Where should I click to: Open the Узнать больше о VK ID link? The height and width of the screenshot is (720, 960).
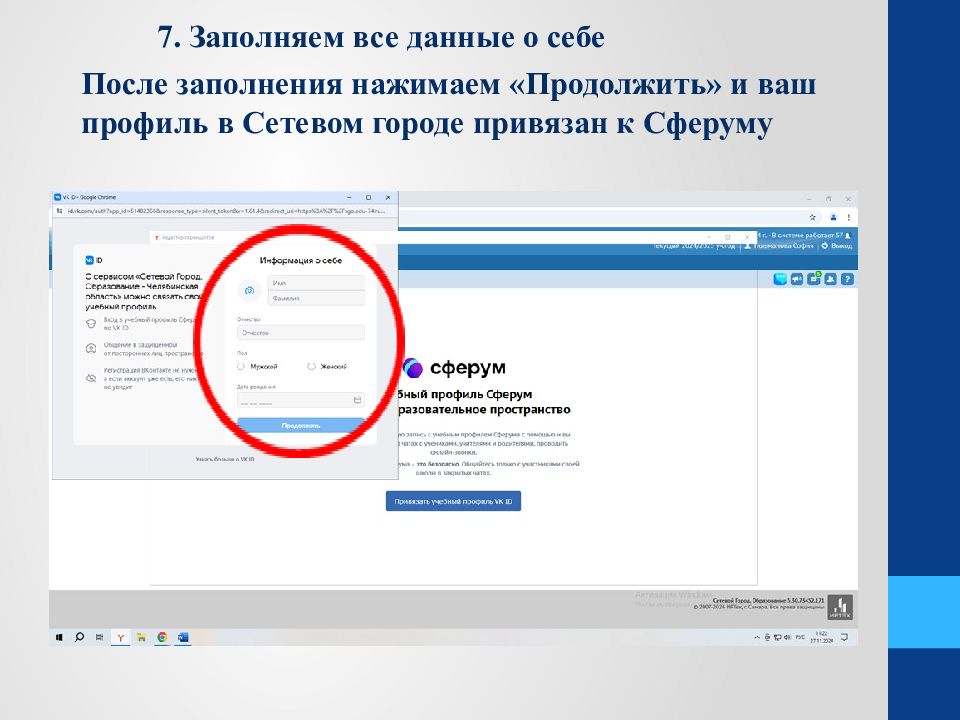225,459
